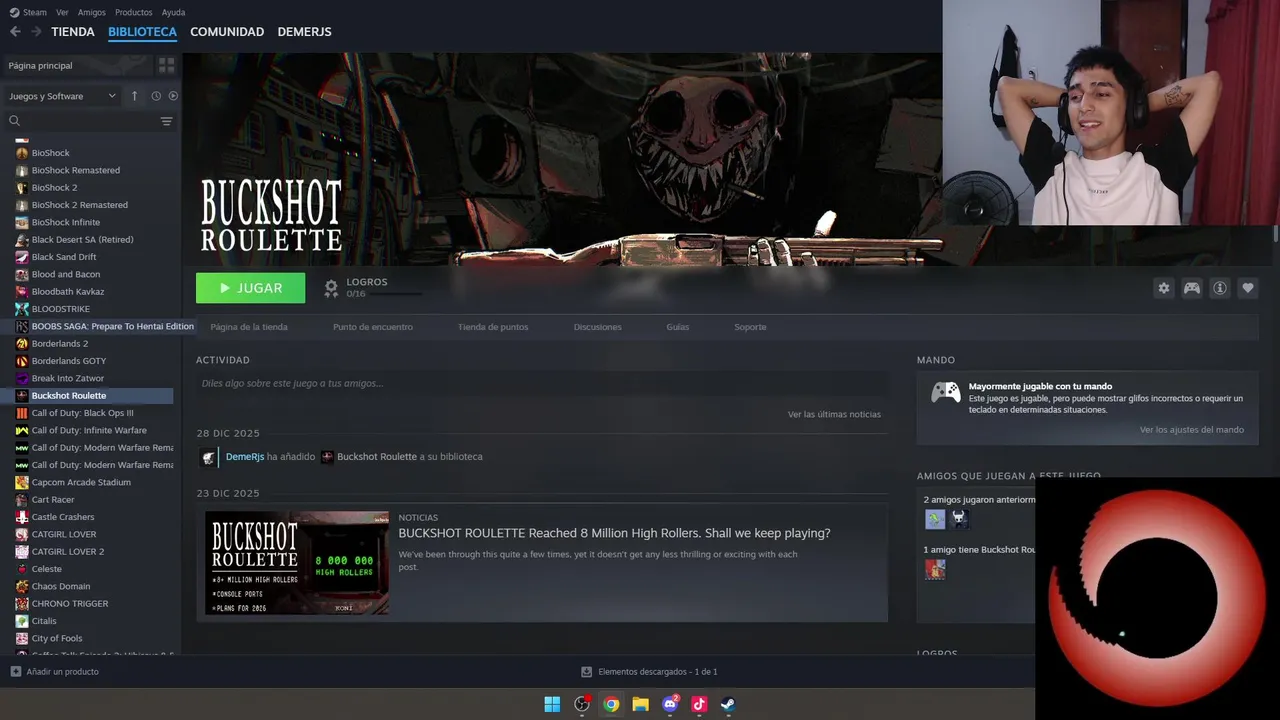Open the Steam taskbar icon
Image resolution: width=1280 pixels, height=720 pixels.
click(728, 704)
